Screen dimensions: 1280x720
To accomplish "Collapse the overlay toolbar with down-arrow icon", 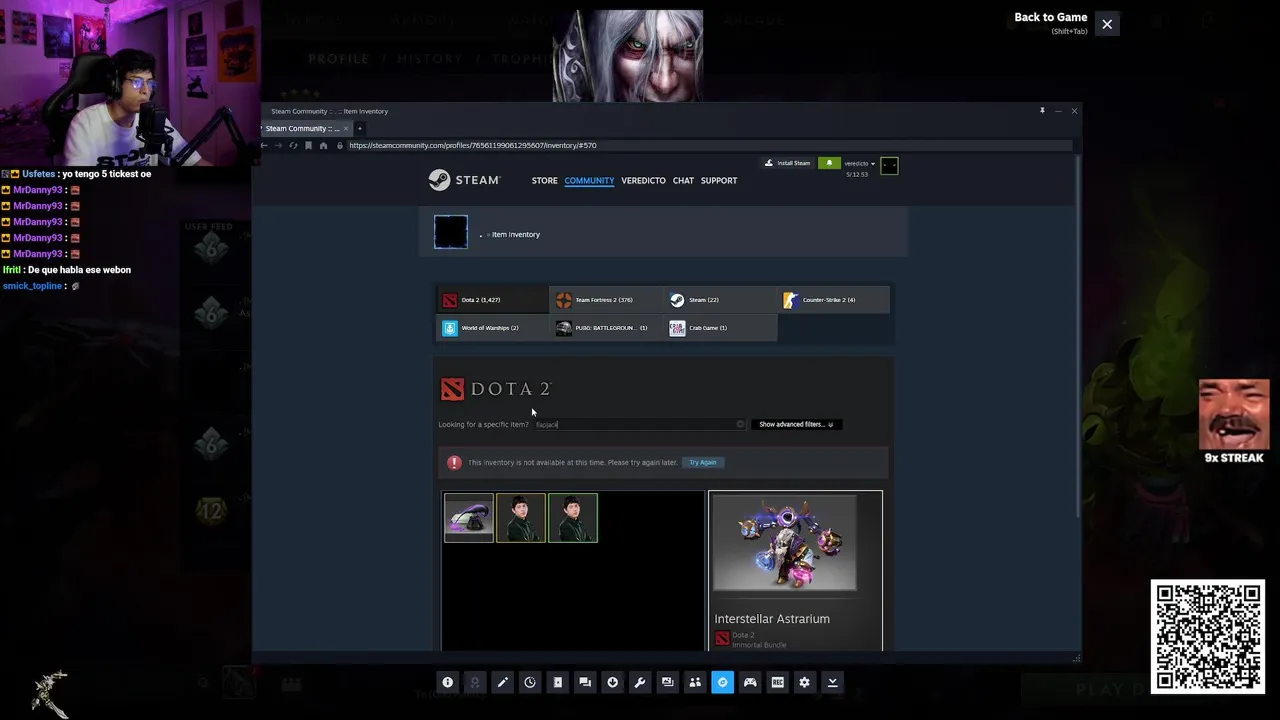I will tap(832, 682).
